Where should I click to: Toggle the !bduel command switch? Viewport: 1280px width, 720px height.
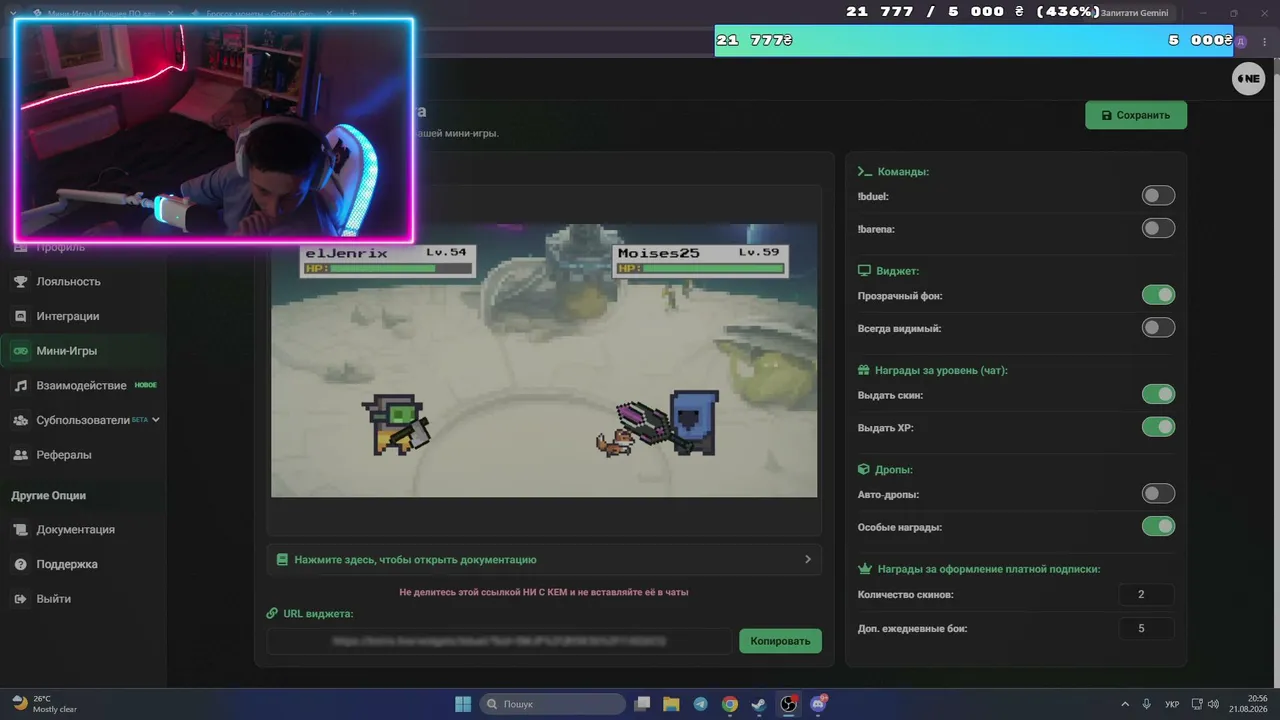[1158, 196]
